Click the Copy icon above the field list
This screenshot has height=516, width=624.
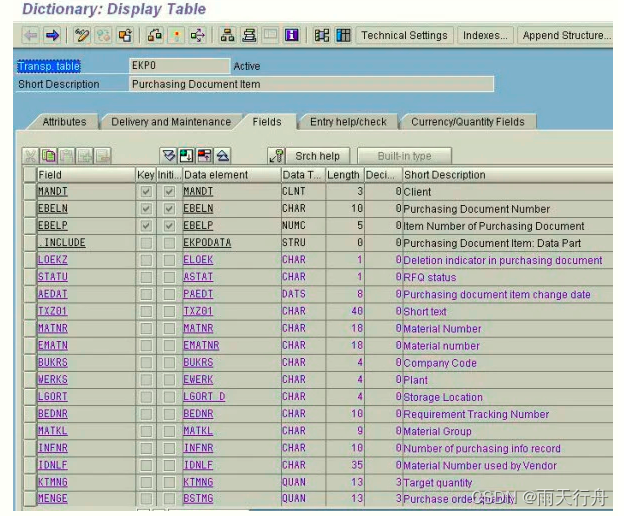pyautogui.click(x=49, y=156)
